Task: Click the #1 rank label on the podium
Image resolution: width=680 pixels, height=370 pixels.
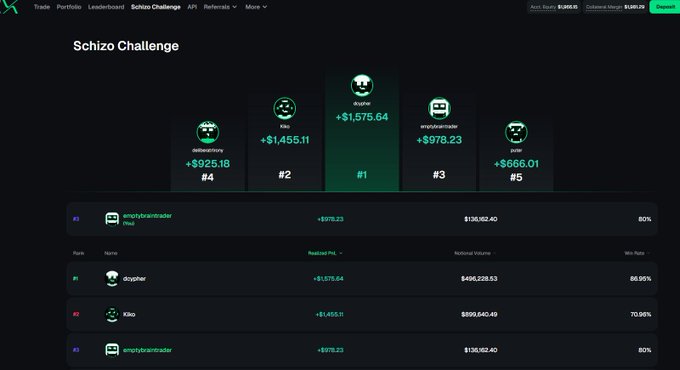Action: point(362,175)
